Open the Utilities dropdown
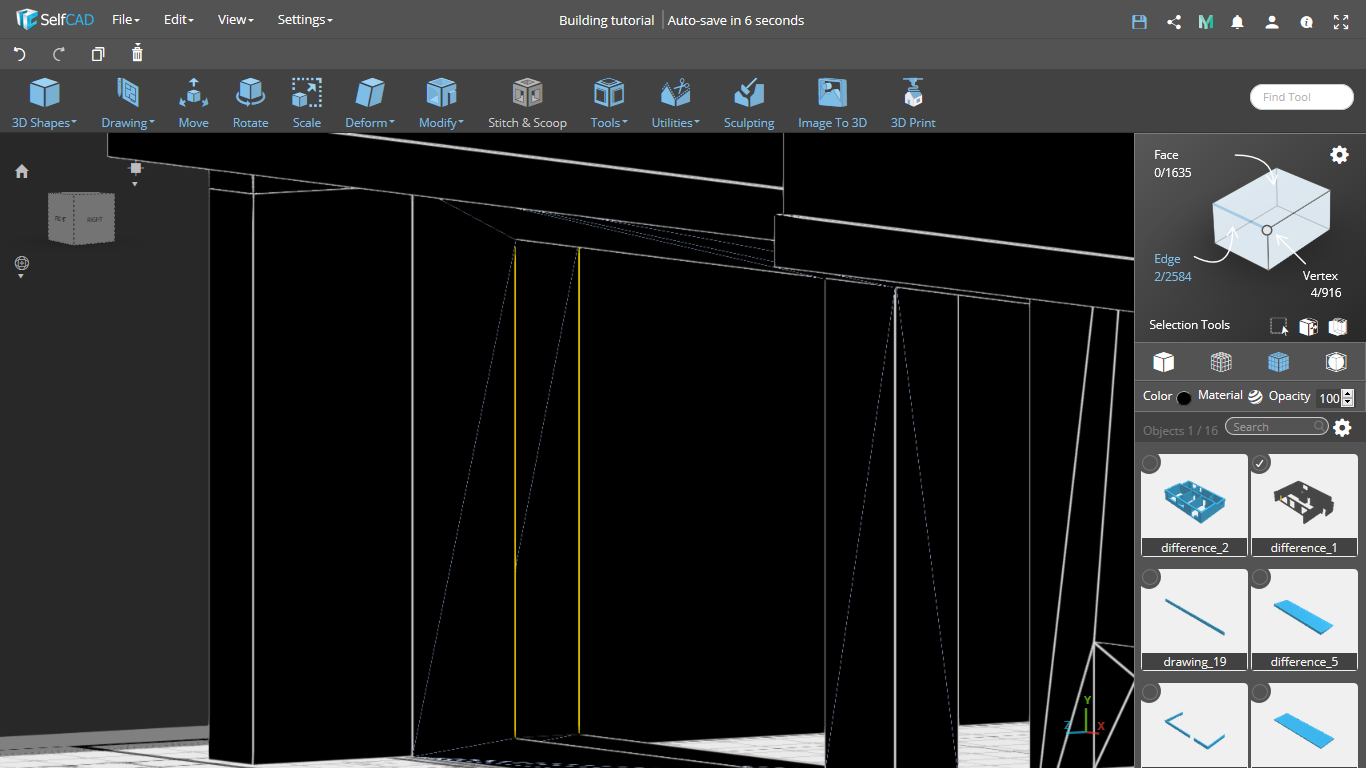Image resolution: width=1366 pixels, height=768 pixels. pyautogui.click(x=675, y=104)
